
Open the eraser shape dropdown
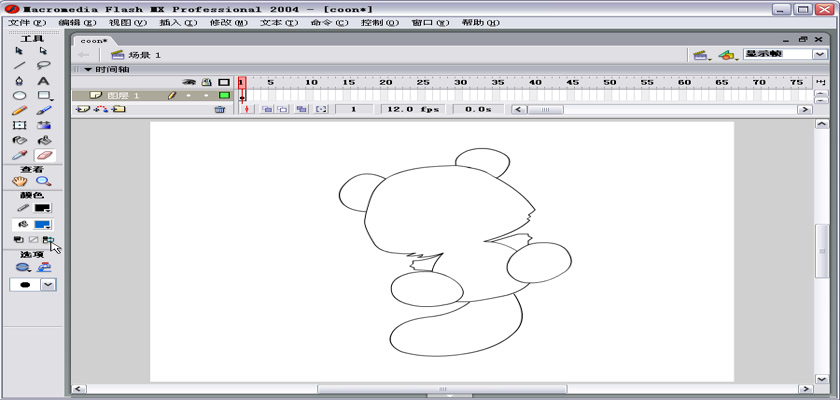[48, 285]
